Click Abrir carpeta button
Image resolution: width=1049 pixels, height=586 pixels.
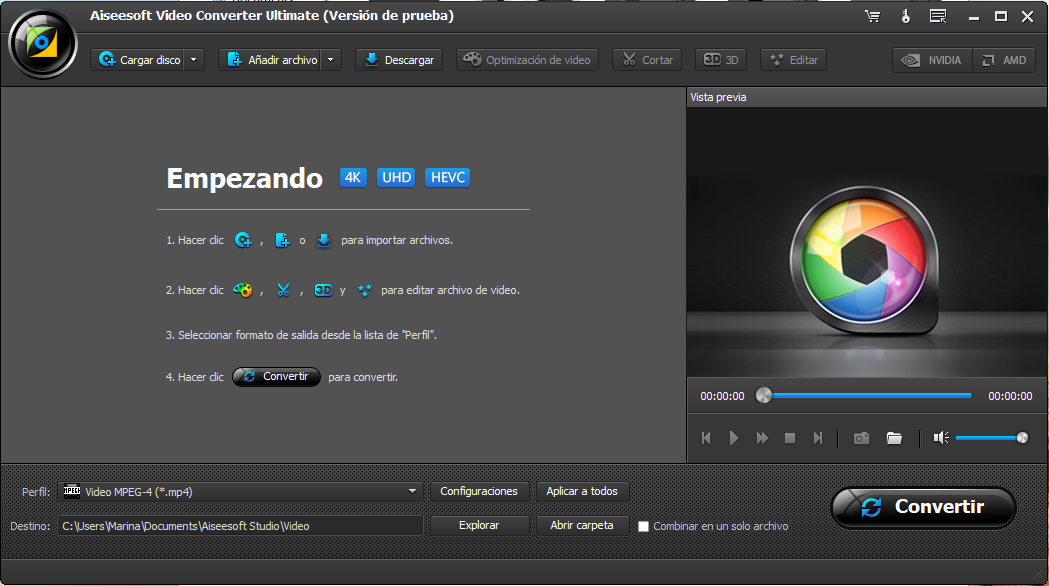coord(582,525)
